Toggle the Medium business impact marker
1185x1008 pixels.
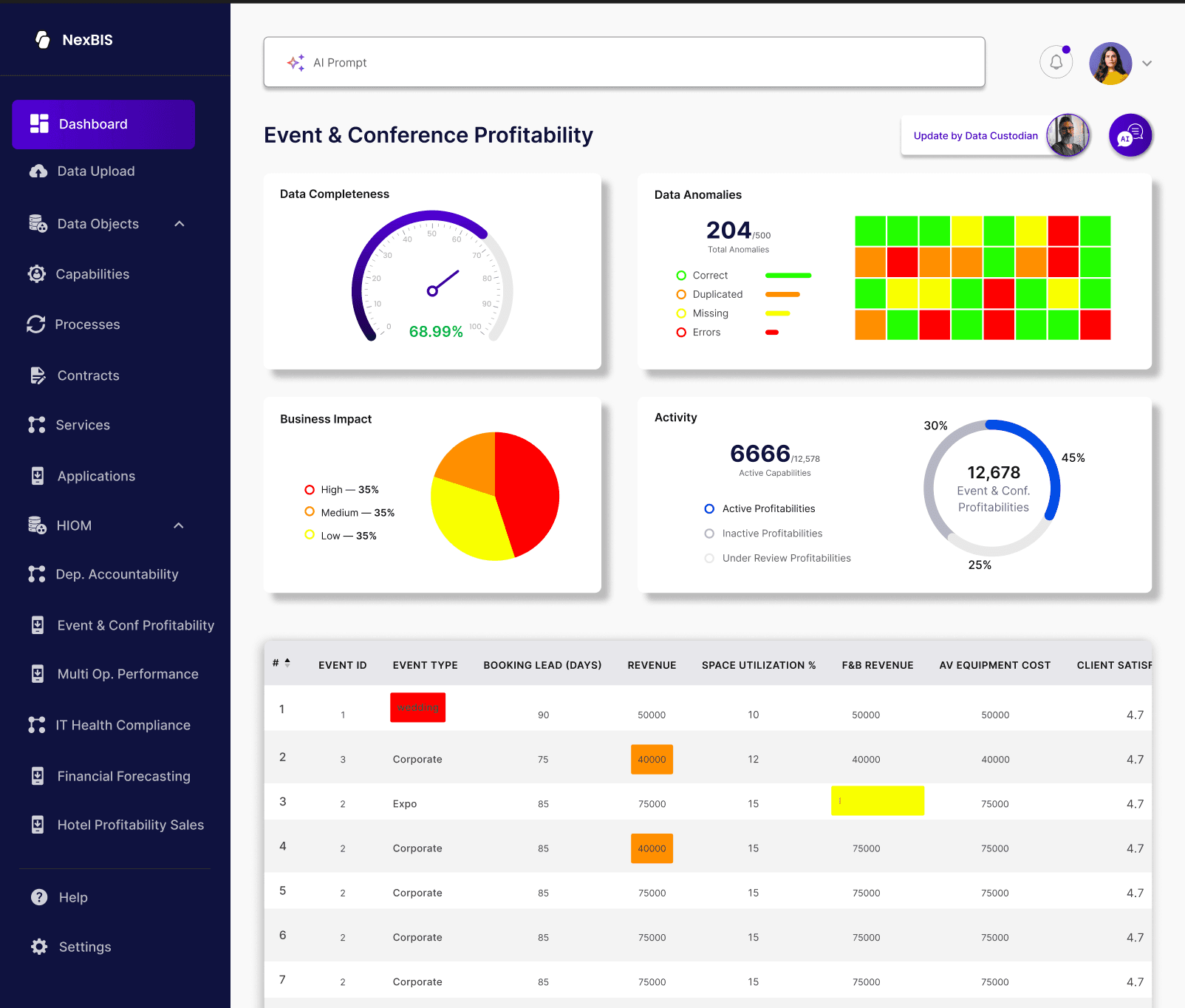310,511
